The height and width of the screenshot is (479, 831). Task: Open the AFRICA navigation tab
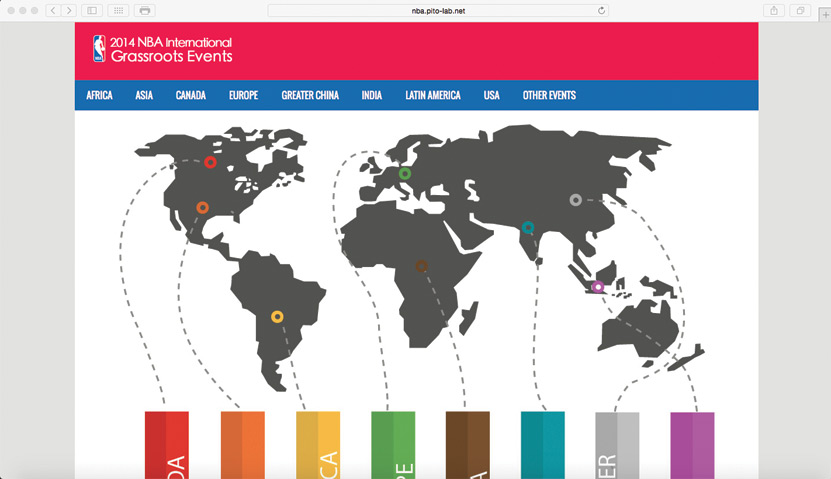click(99, 96)
